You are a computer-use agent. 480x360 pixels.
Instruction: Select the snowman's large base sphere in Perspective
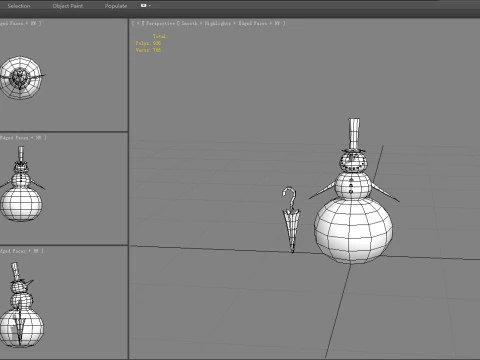click(x=353, y=231)
